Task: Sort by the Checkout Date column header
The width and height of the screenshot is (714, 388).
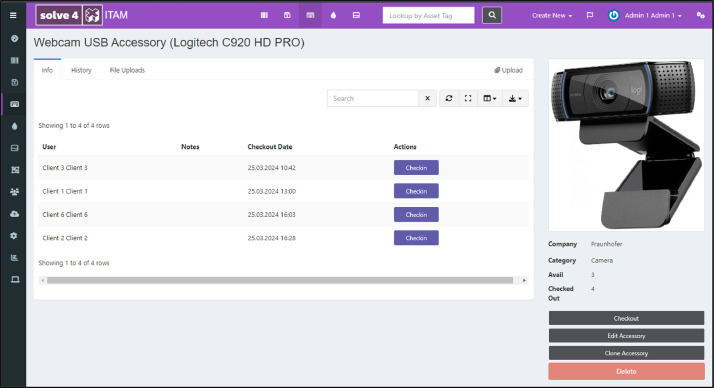Action: coord(270,147)
